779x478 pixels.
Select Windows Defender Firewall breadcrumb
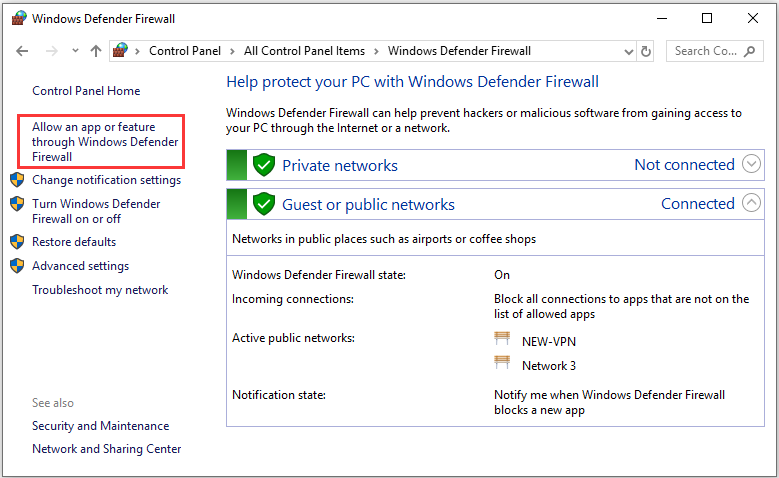click(459, 51)
